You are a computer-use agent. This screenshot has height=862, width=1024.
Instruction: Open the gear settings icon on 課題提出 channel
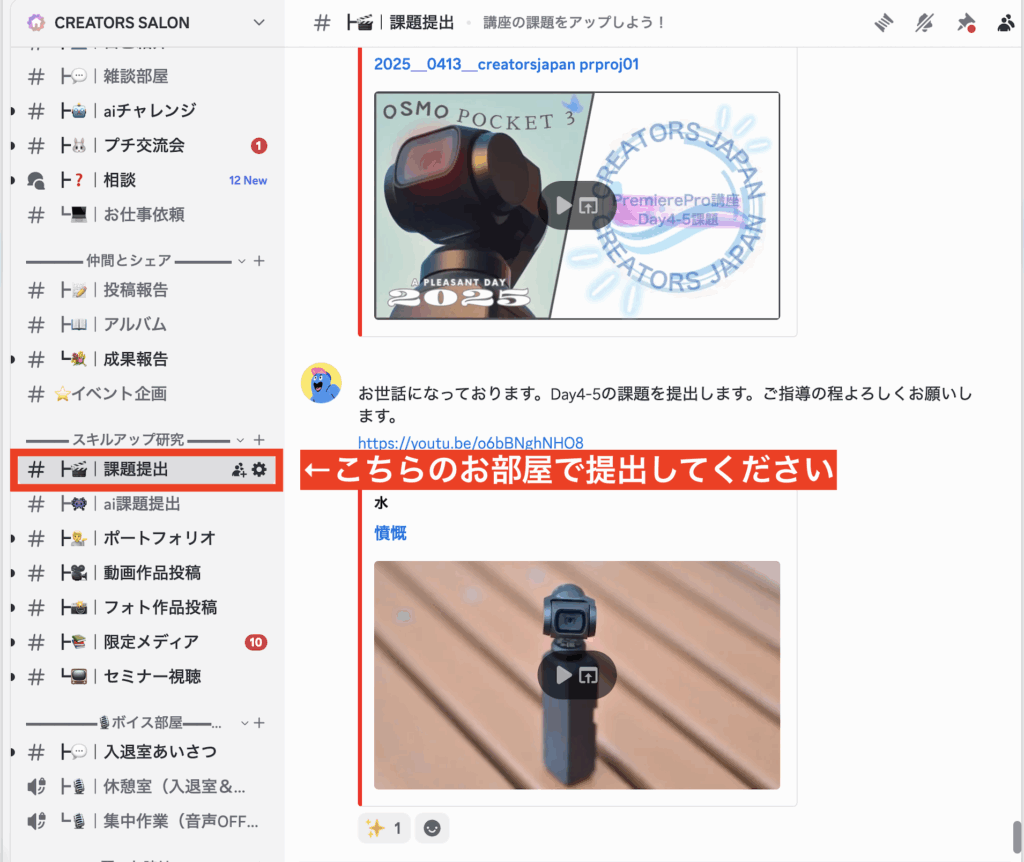259,470
